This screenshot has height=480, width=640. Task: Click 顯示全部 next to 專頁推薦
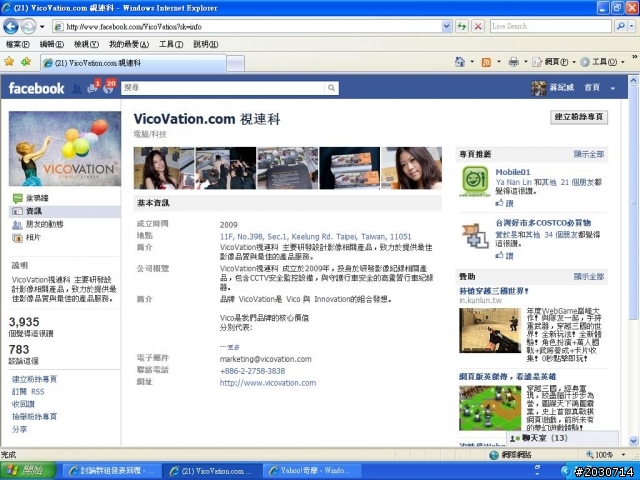click(x=589, y=154)
